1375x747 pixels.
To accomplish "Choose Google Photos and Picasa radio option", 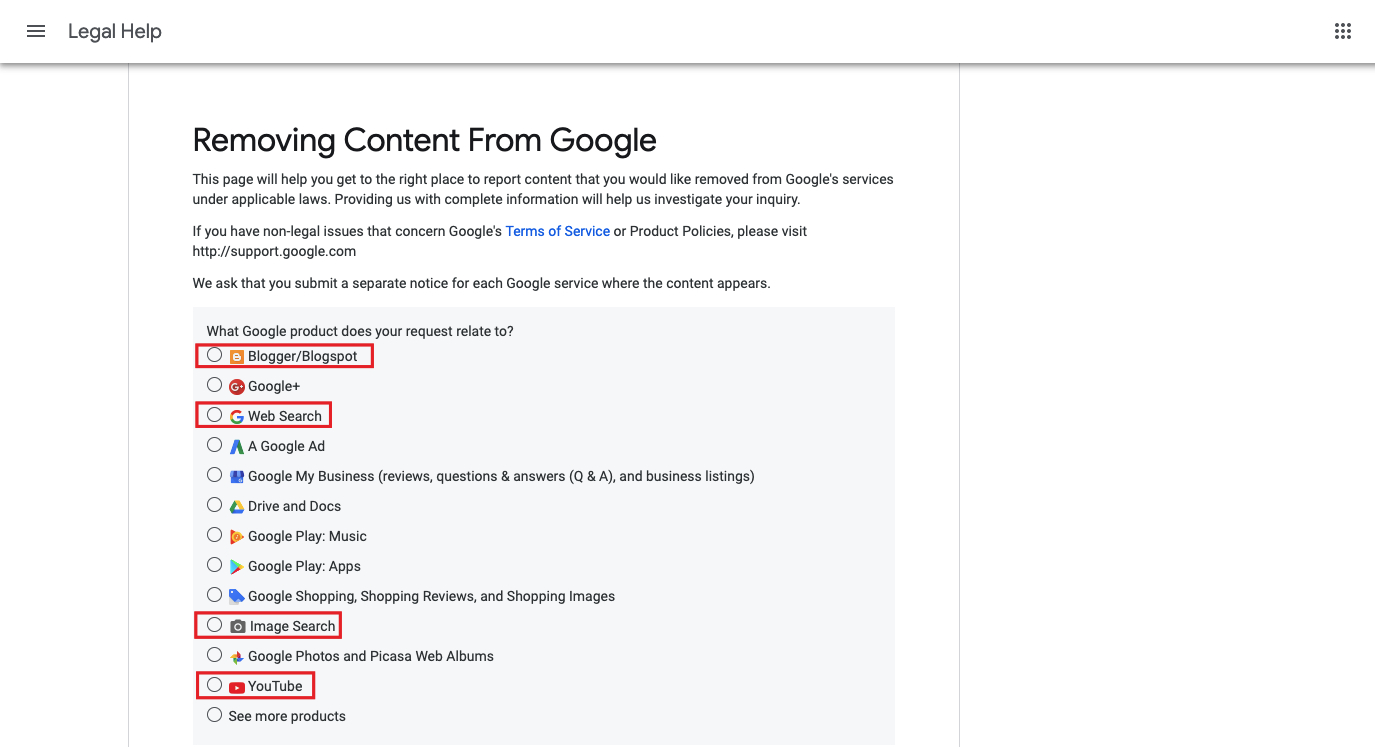I will (x=214, y=655).
